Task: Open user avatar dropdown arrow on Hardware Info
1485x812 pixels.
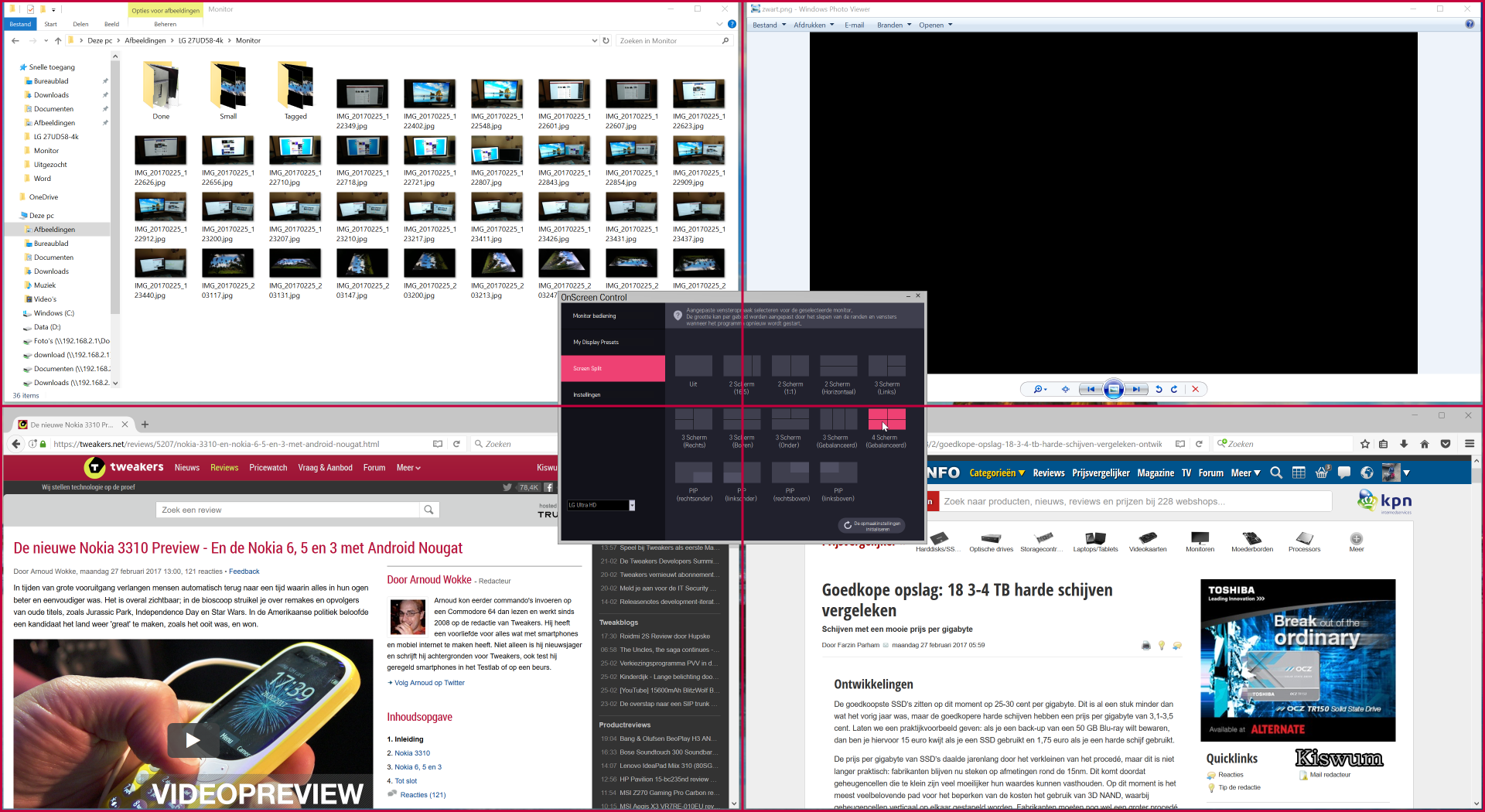Action: click(x=1406, y=473)
